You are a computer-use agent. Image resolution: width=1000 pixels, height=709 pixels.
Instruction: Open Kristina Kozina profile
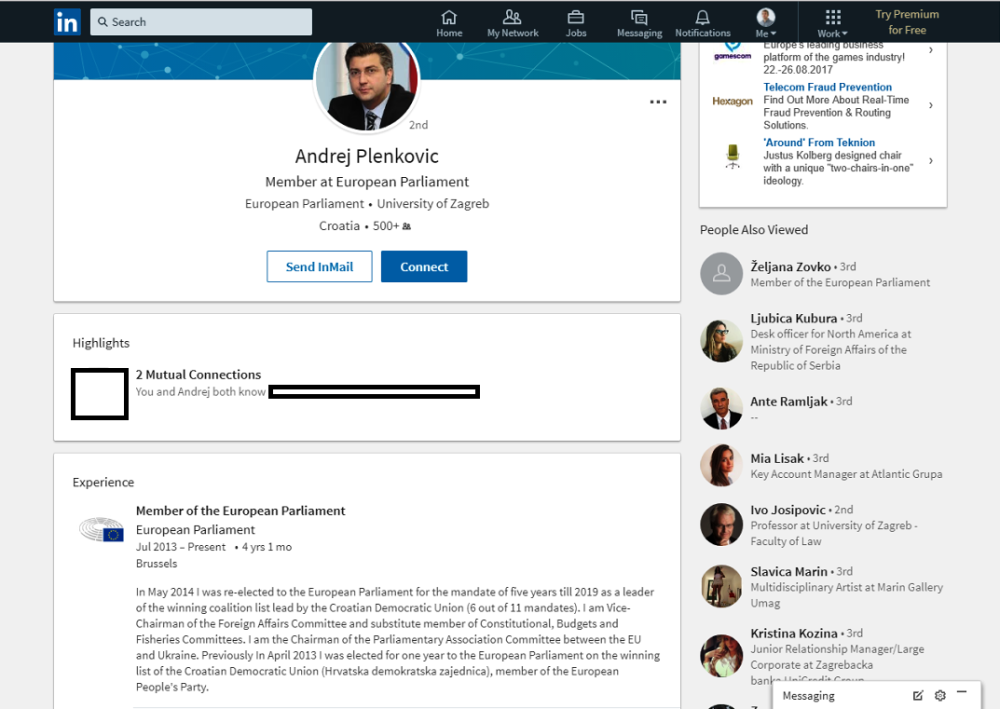794,634
